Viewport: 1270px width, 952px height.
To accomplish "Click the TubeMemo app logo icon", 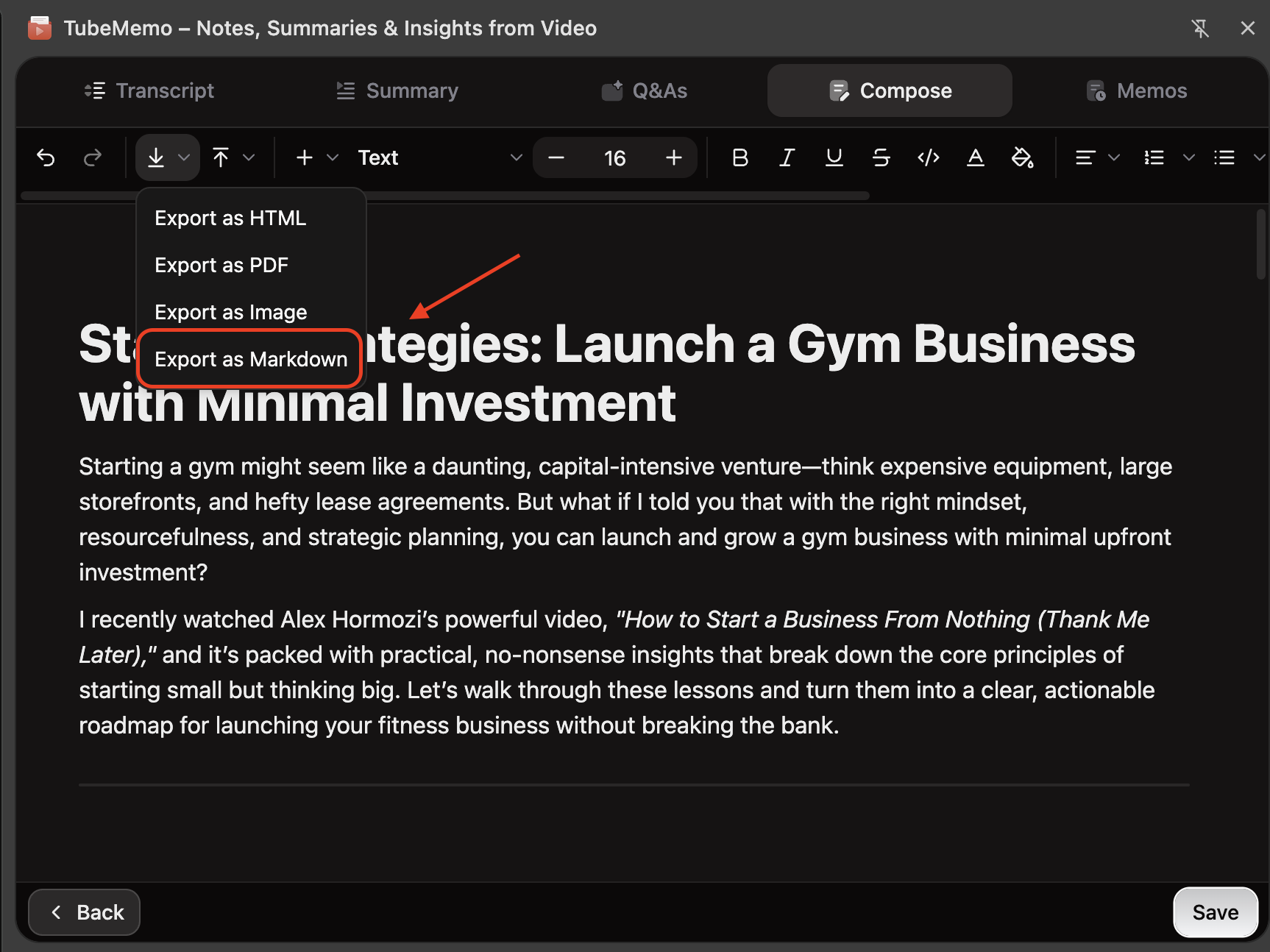I will (40, 28).
